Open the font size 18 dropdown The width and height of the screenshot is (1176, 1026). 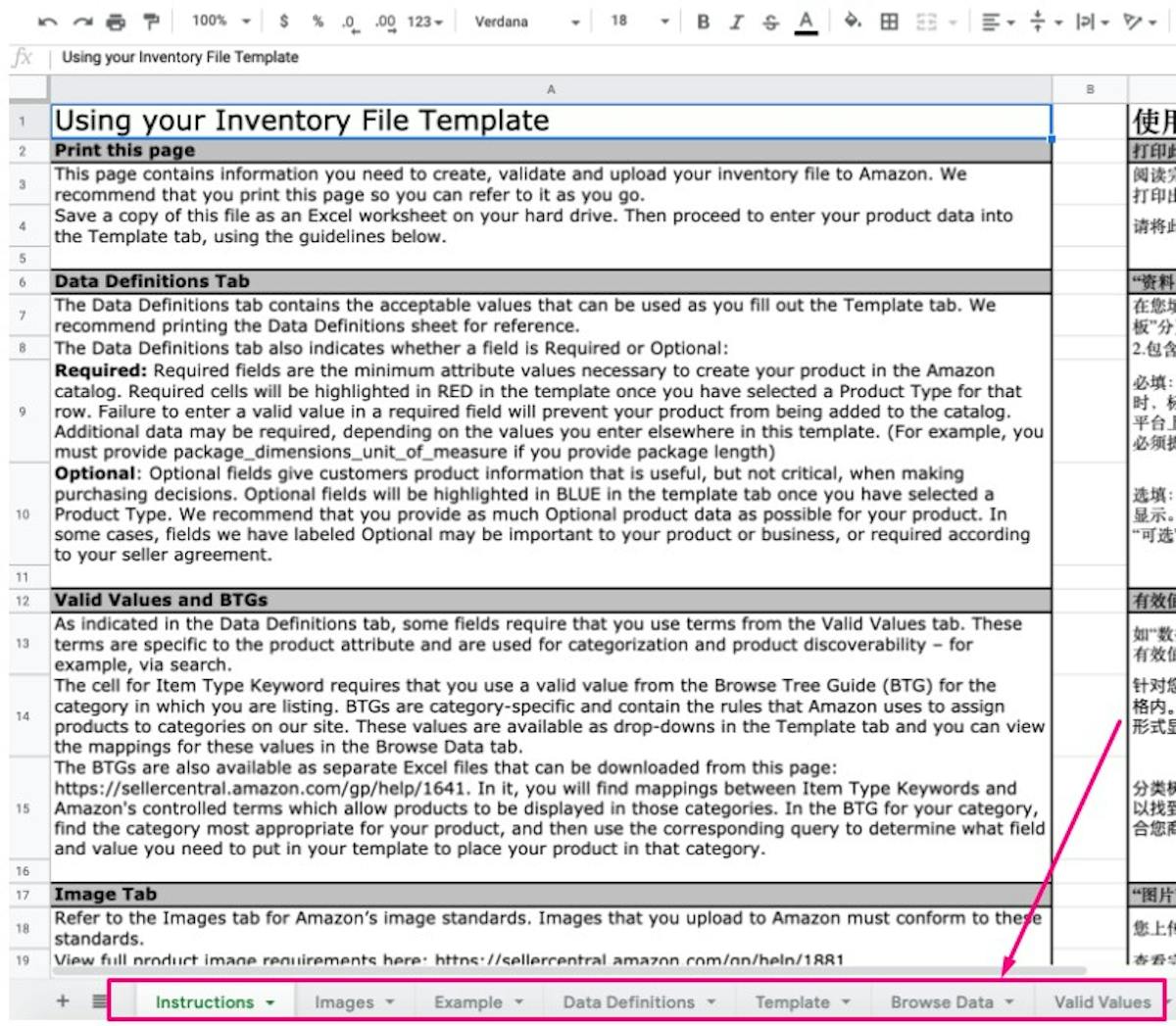(x=640, y=21)
